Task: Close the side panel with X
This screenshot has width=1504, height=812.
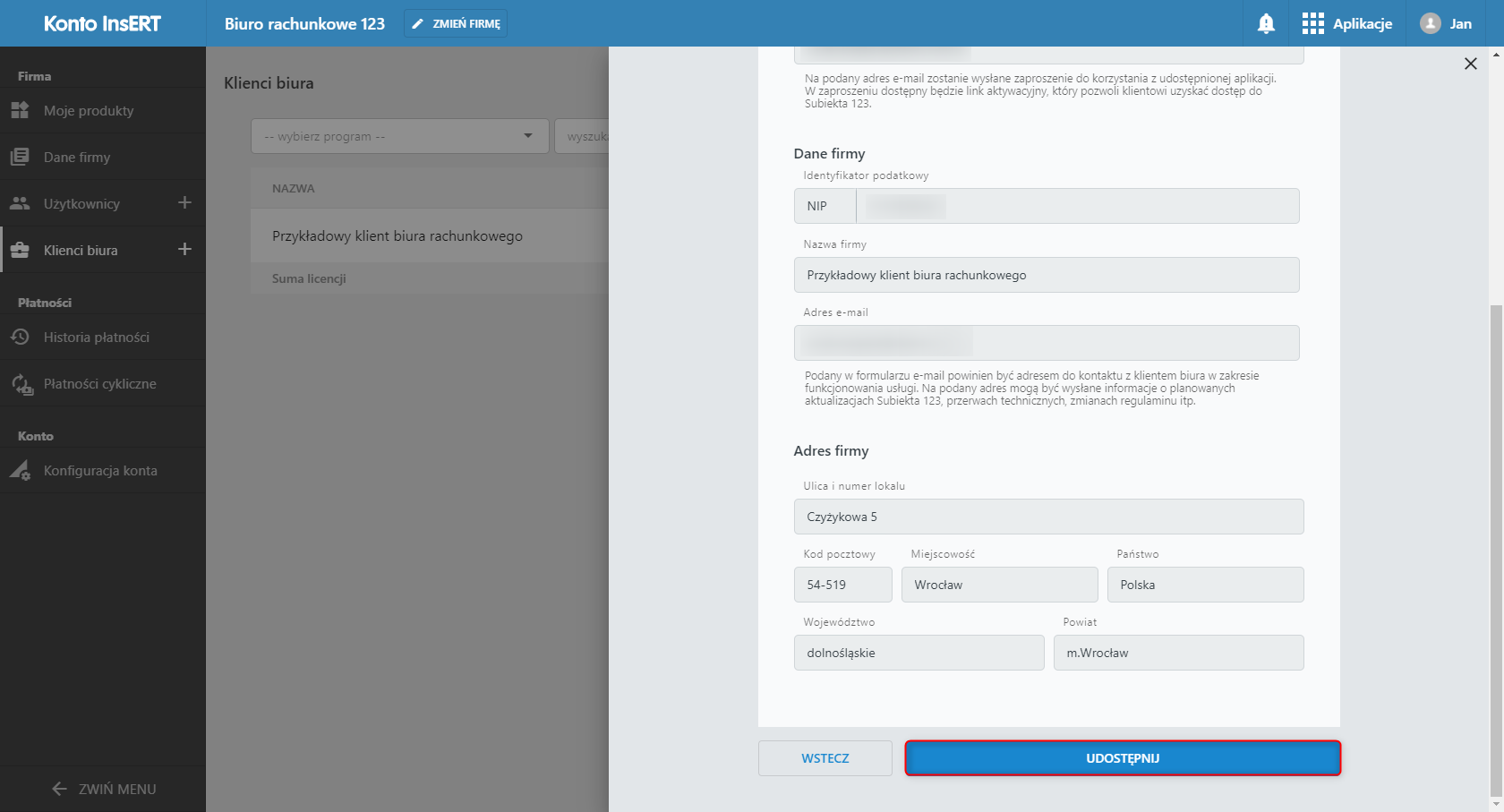Action: pos(1470,64)
